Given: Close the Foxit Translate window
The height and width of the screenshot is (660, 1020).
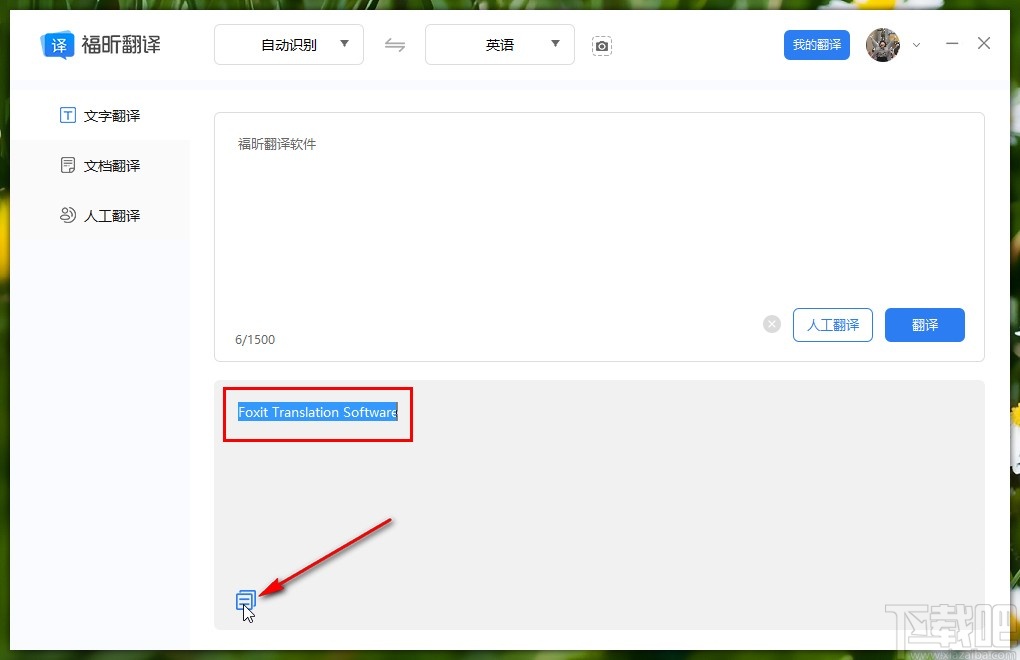Looking at the screenshot, I should [x=984, y=44].
